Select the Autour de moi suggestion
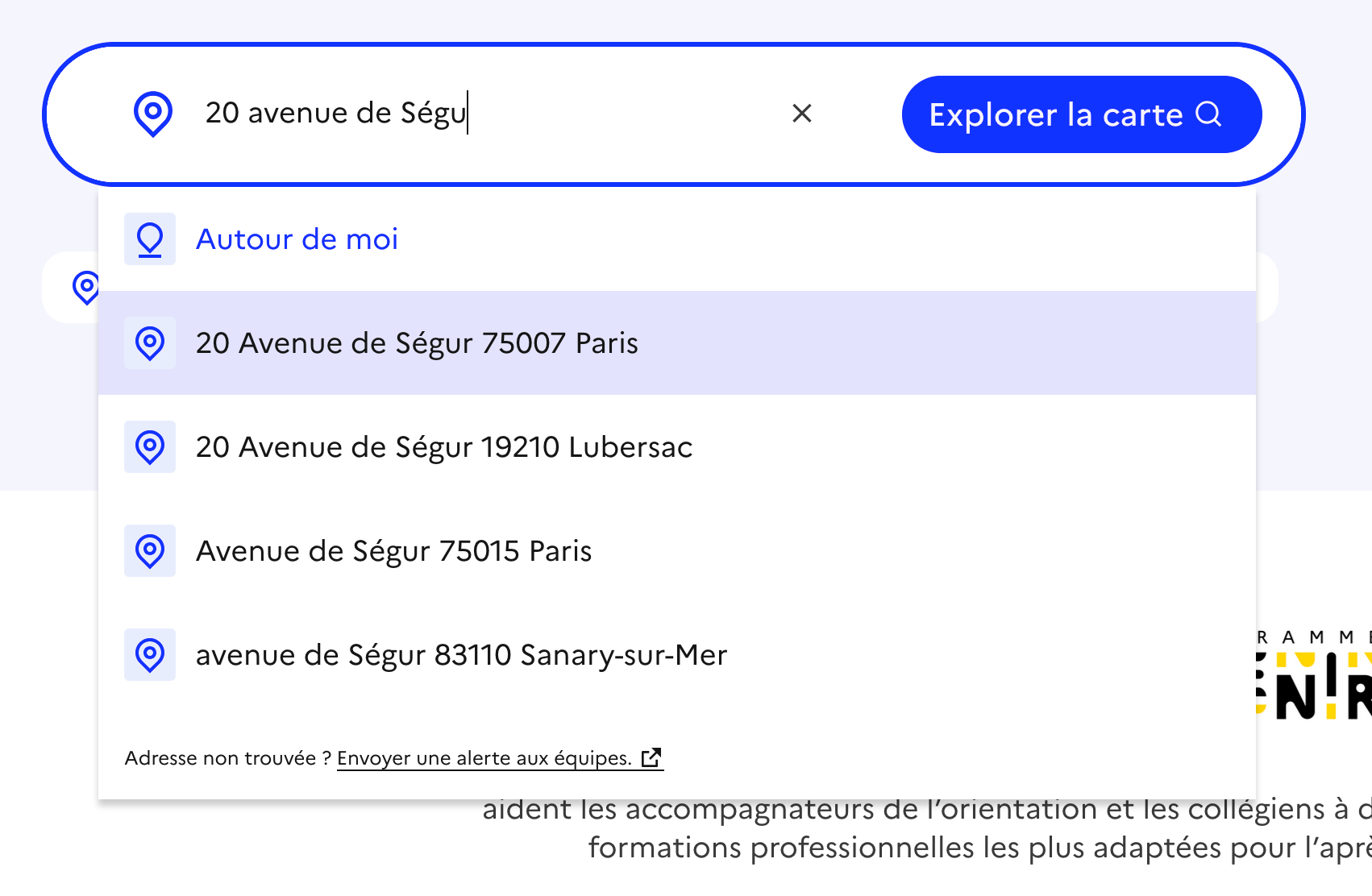Image resolution: width=1372 pixels, height=896 pixels. (297, 239)
